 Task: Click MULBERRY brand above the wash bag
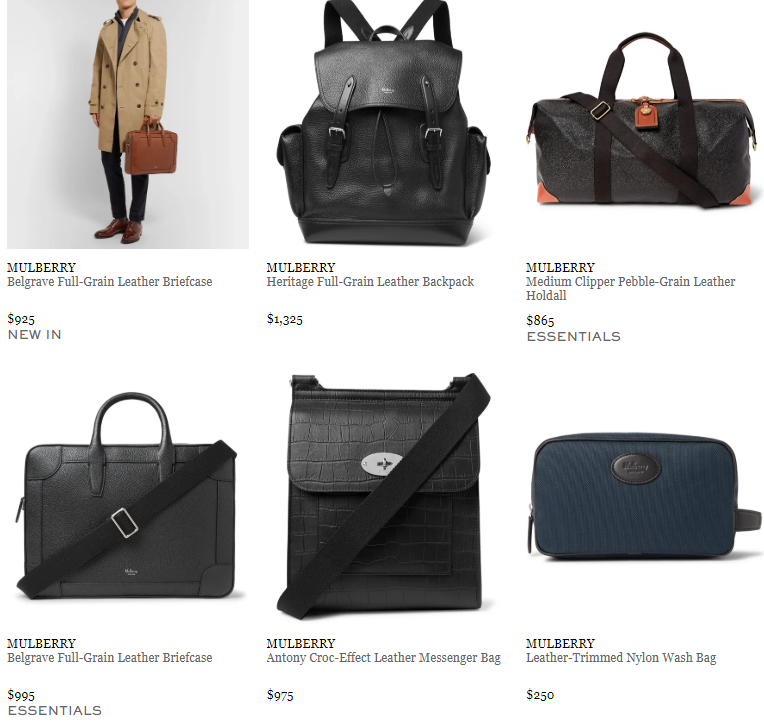[560, 644]
